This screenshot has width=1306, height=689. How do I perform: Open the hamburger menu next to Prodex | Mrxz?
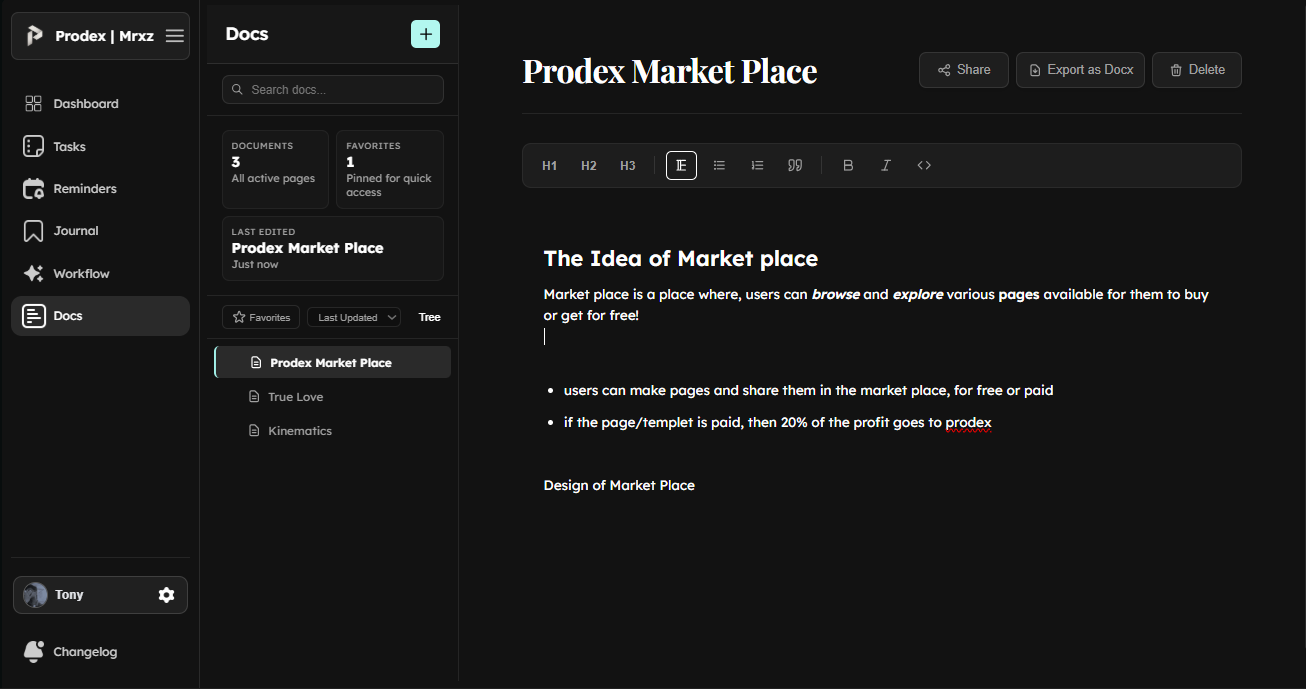(x=174, y=35)
